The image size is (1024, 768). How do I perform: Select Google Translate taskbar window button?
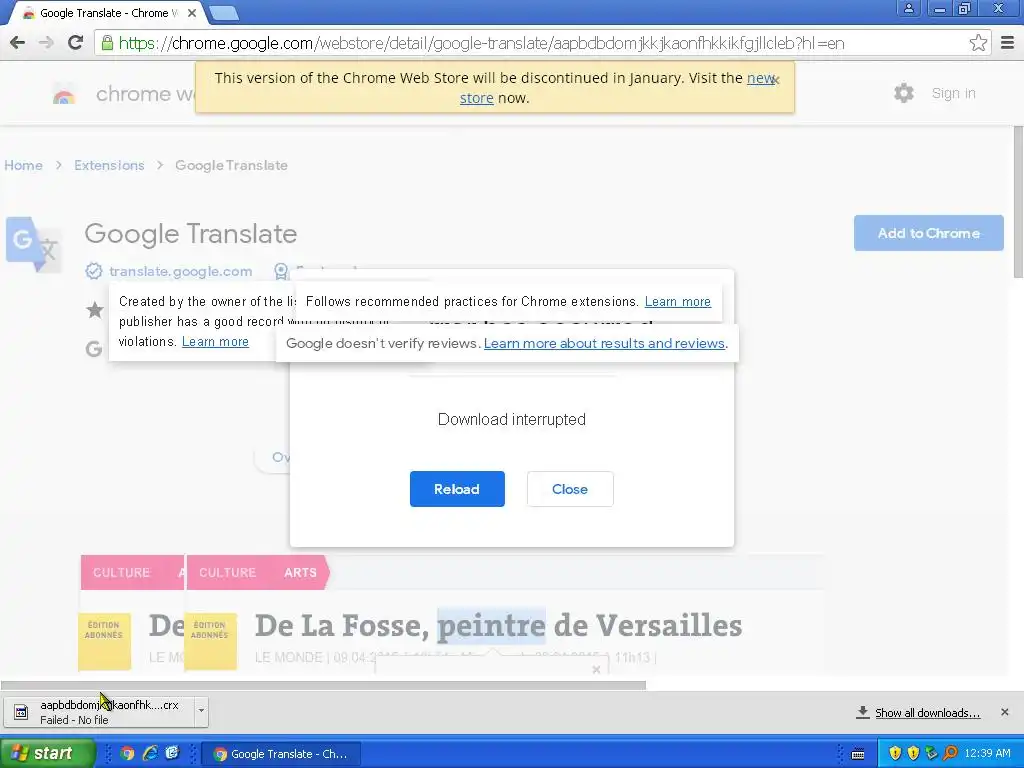point(282,754)
